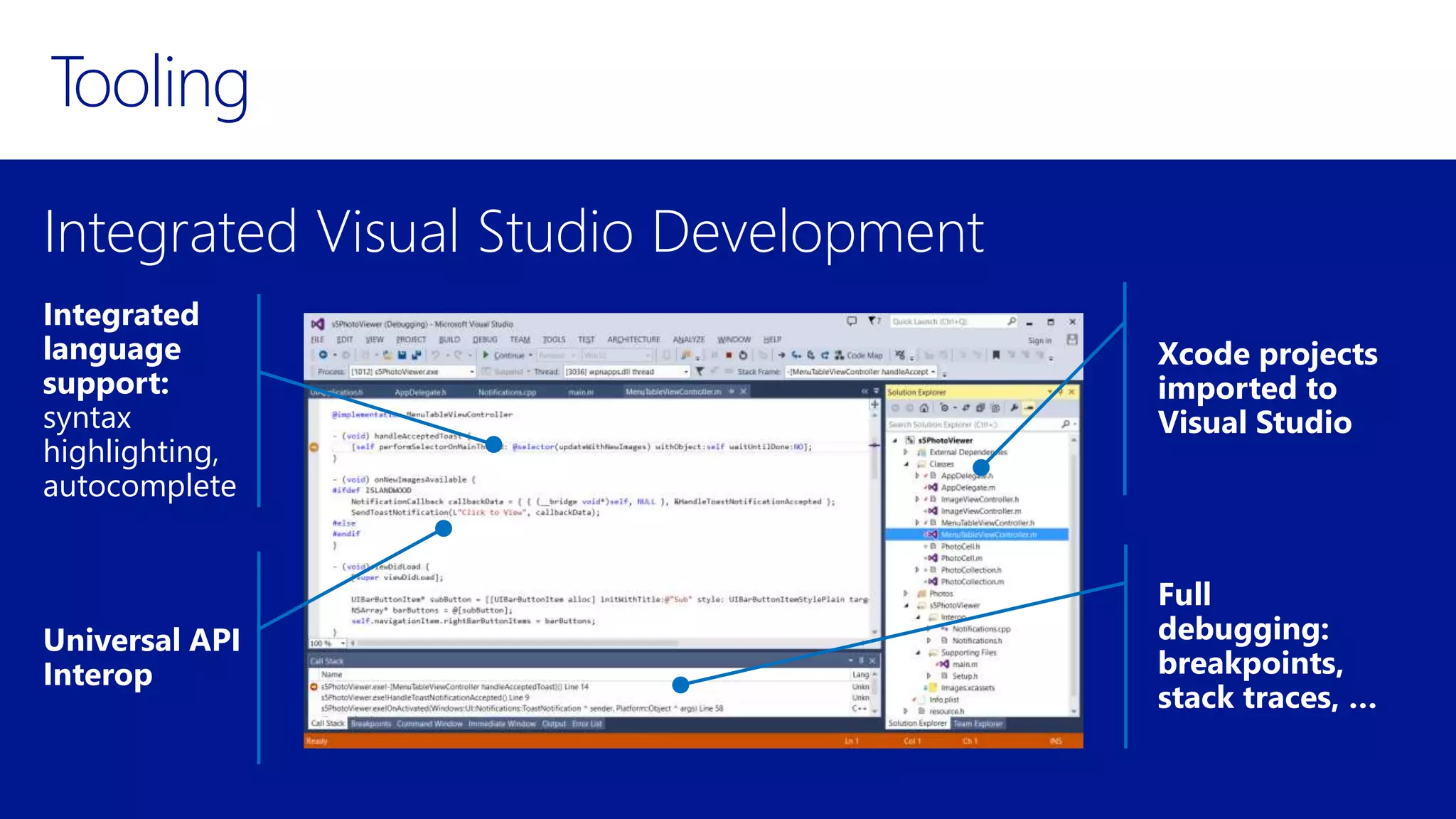The height and width of the screenshot is (819, 1456).
Task: Open the Stack Frame dropdown
Action: click(x=861, y=372)
